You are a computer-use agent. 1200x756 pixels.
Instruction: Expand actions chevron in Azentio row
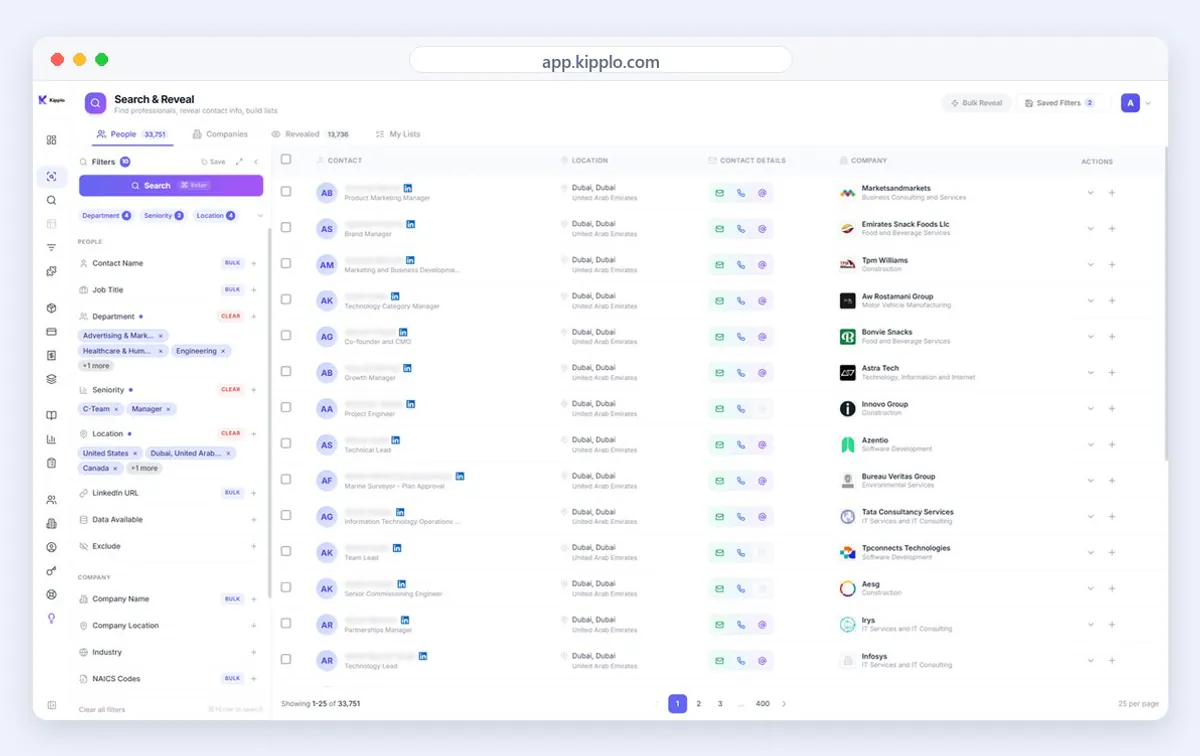(x=1090, y=445)
